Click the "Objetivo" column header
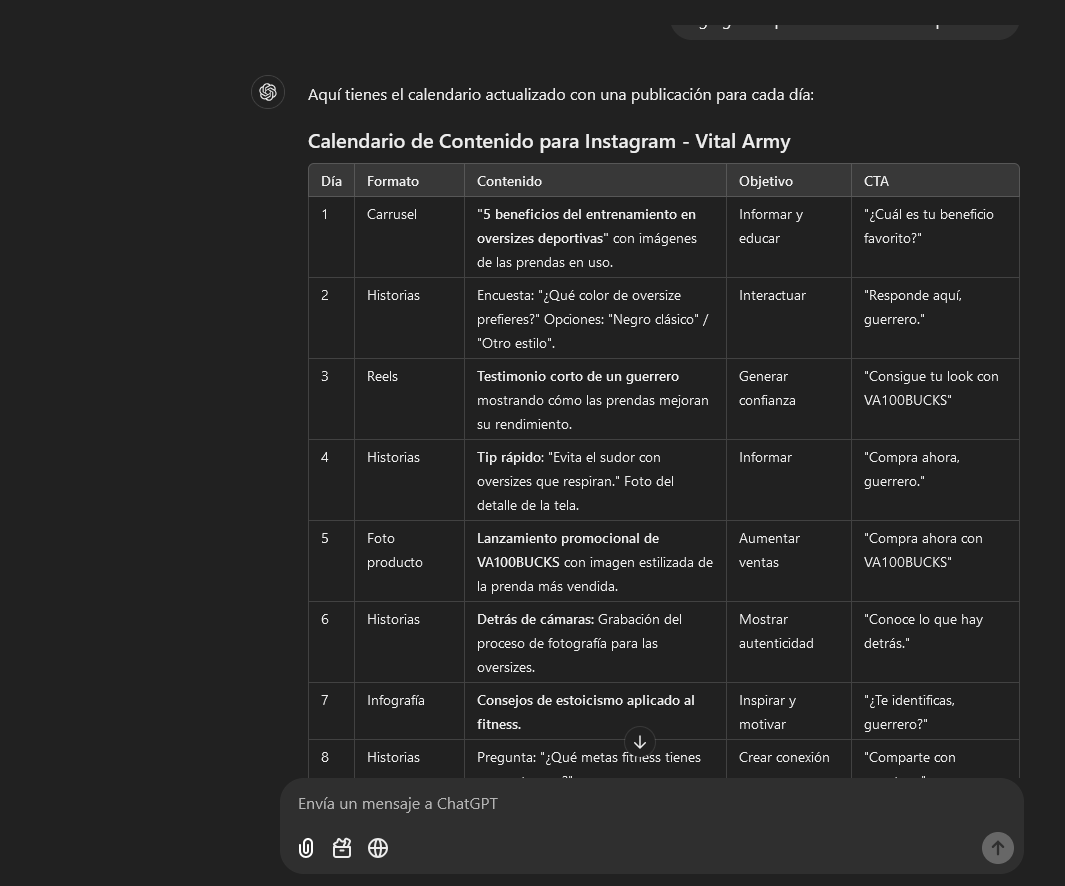The image size is (1065, 886). click(766, 181)
